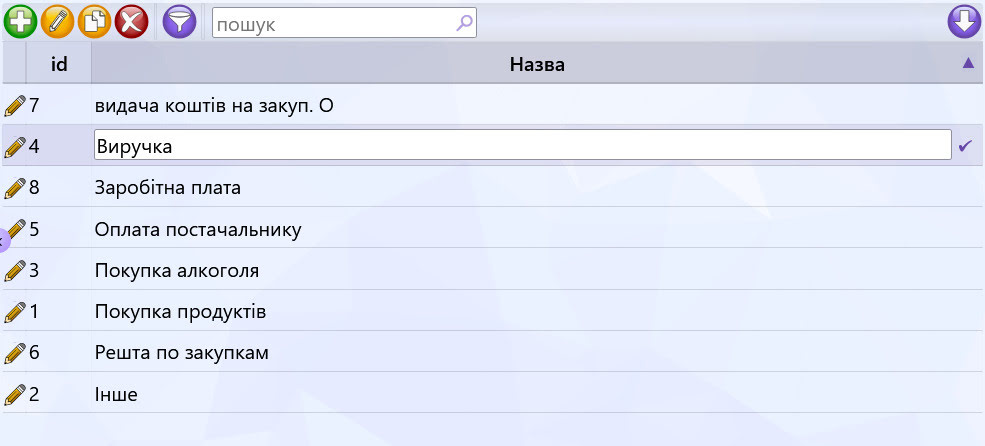The width and height of the screenshot is (985, 446).
Task: Click pencil icon for Покупка алкоголя row
Action: pyautogui.click(x=15, y=271)
